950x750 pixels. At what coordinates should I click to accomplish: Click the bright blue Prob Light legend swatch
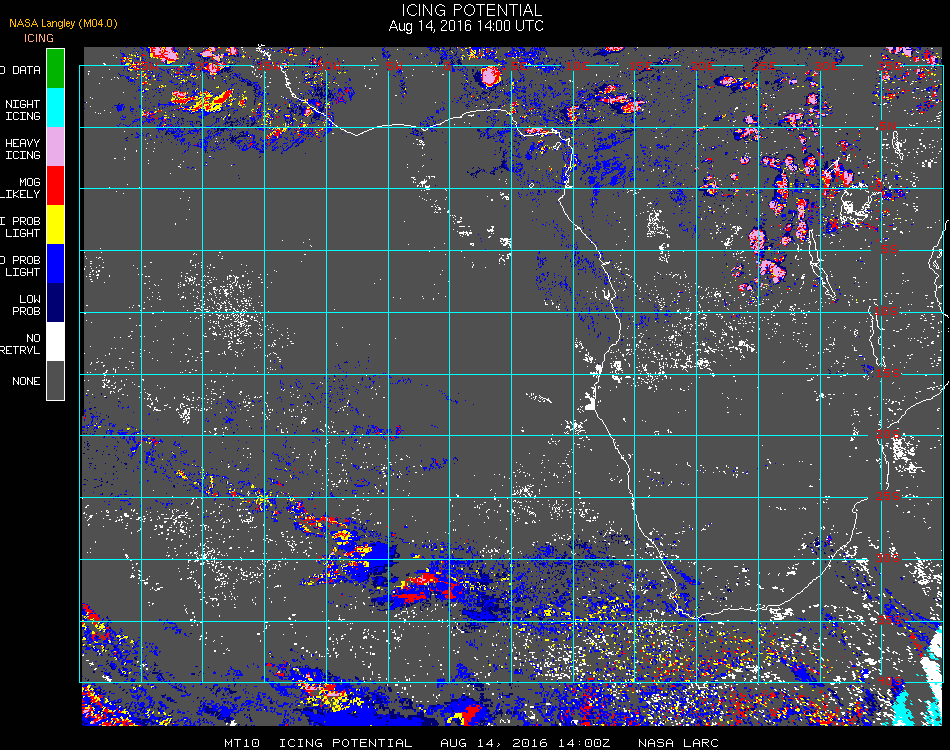55,264
